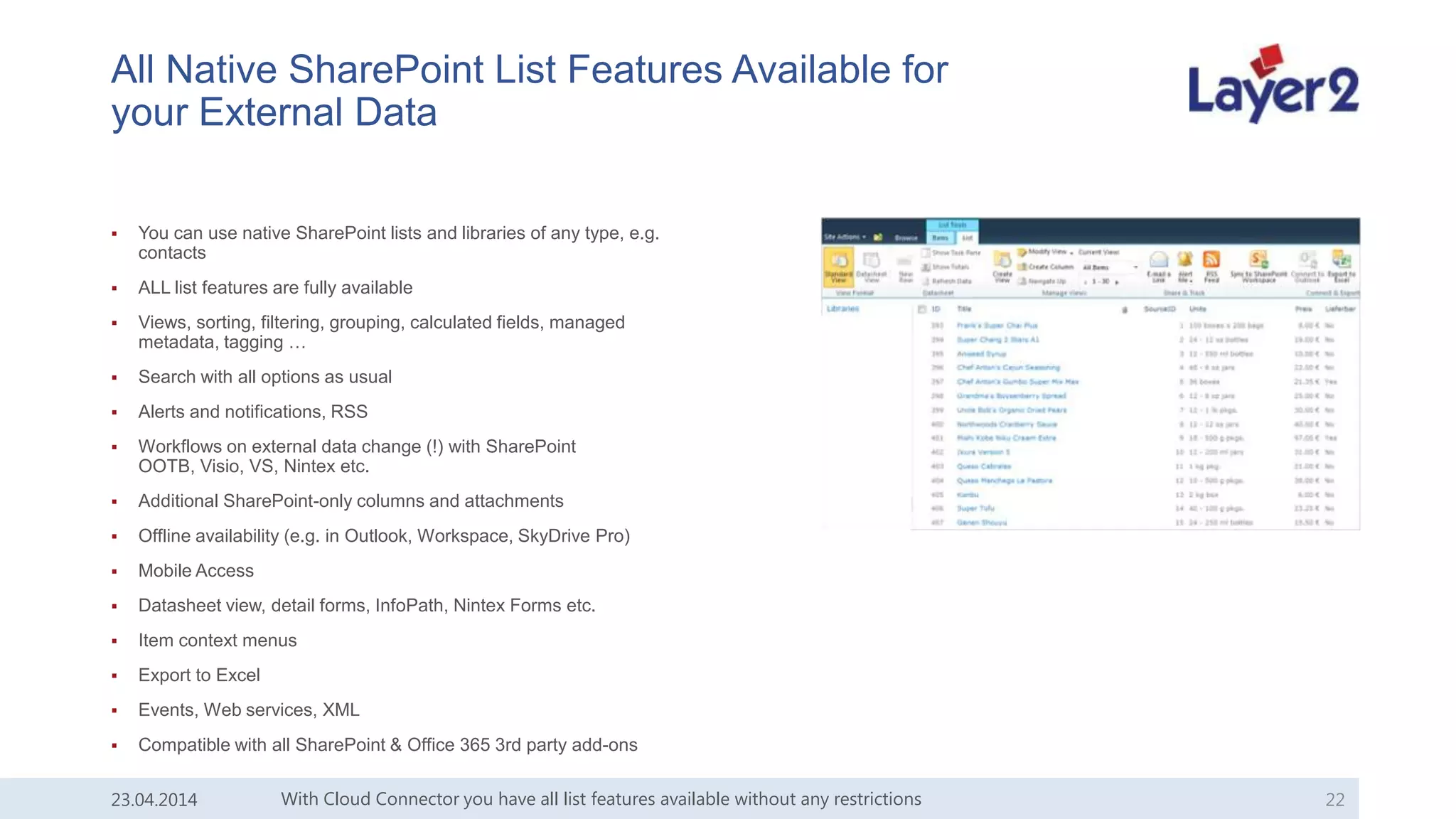Screen dimensions: 1456x819
Task: Click the Navigate Up icon beside Site Actions
Action: click(x=878, y=237)
